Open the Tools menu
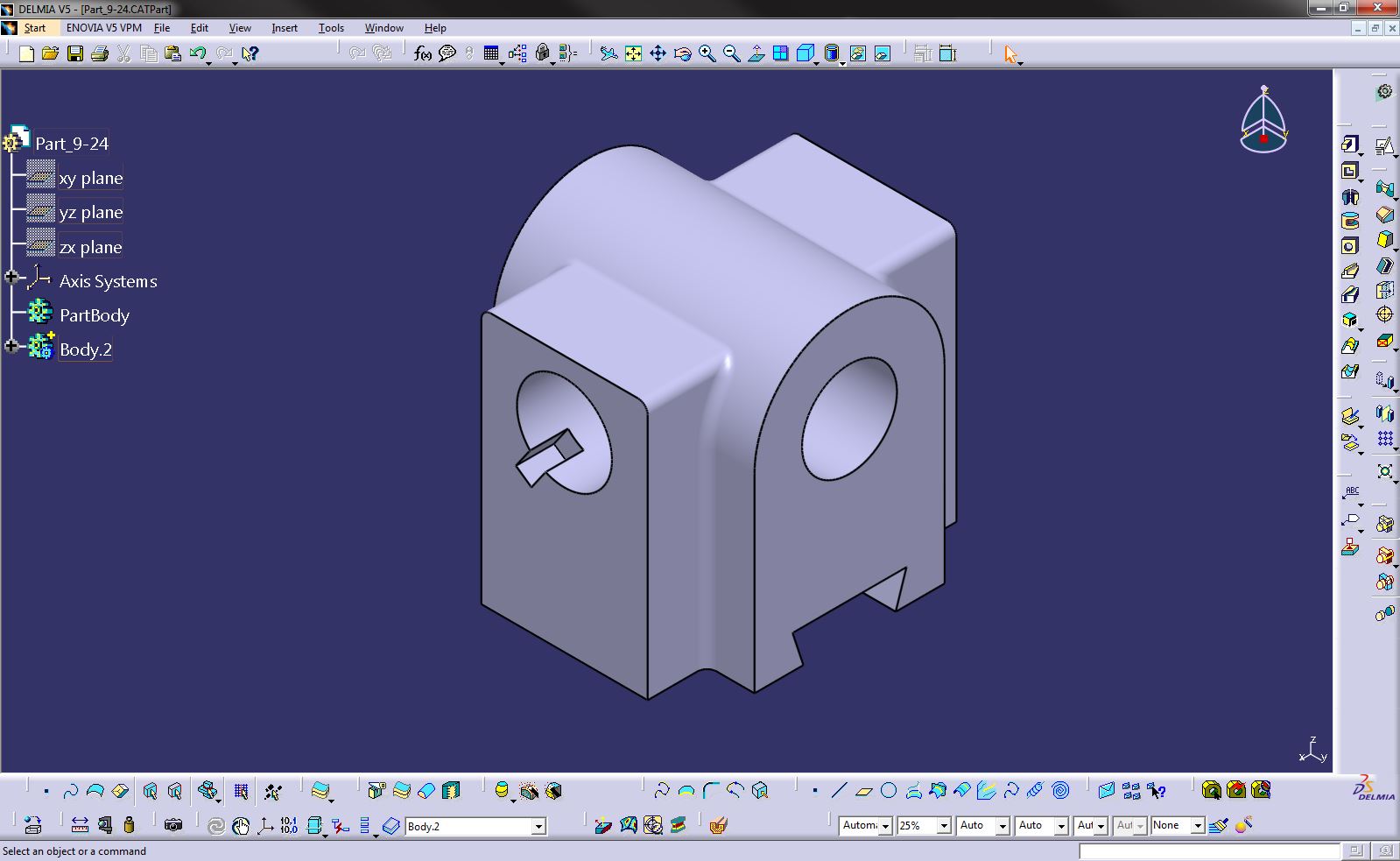The image size is (1400, 861). [x=331, y=28]
